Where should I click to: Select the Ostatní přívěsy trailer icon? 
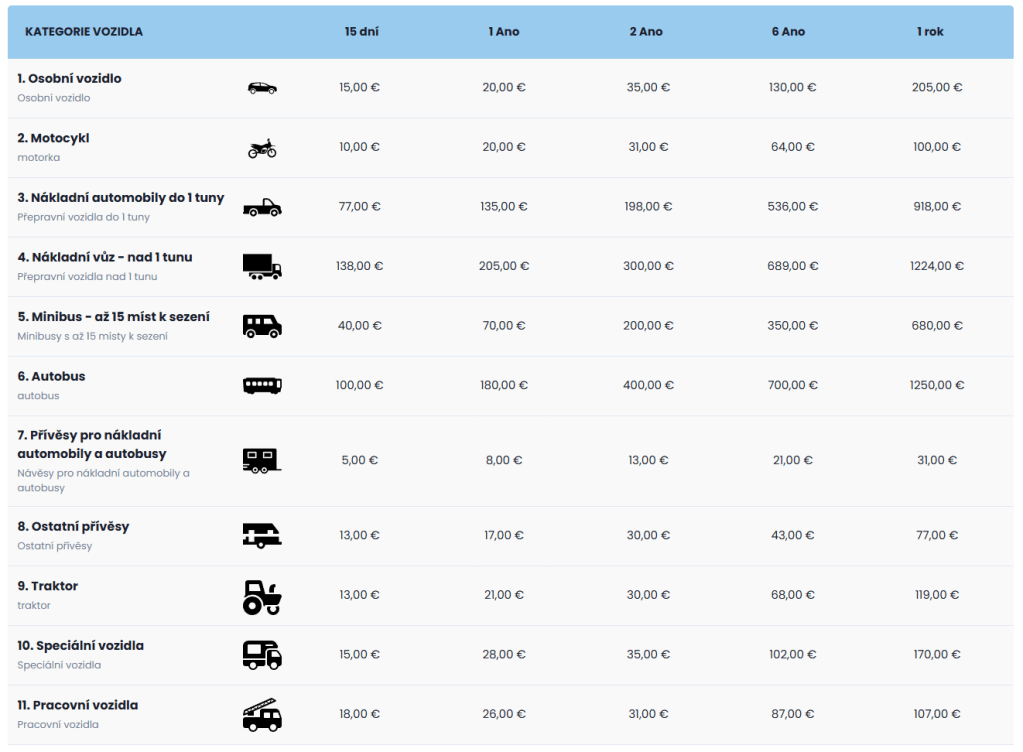coord(262,536)
